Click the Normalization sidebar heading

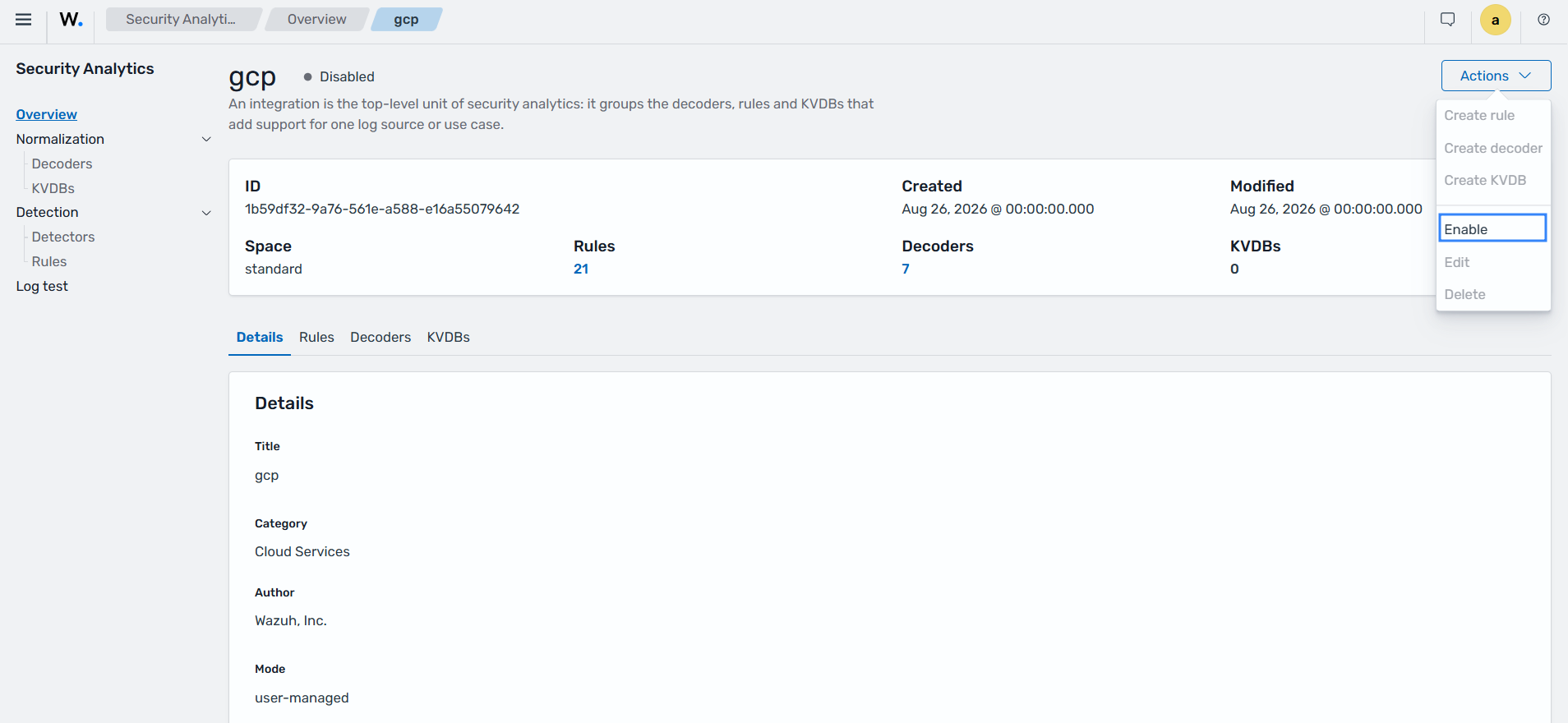tap(60, 140)
